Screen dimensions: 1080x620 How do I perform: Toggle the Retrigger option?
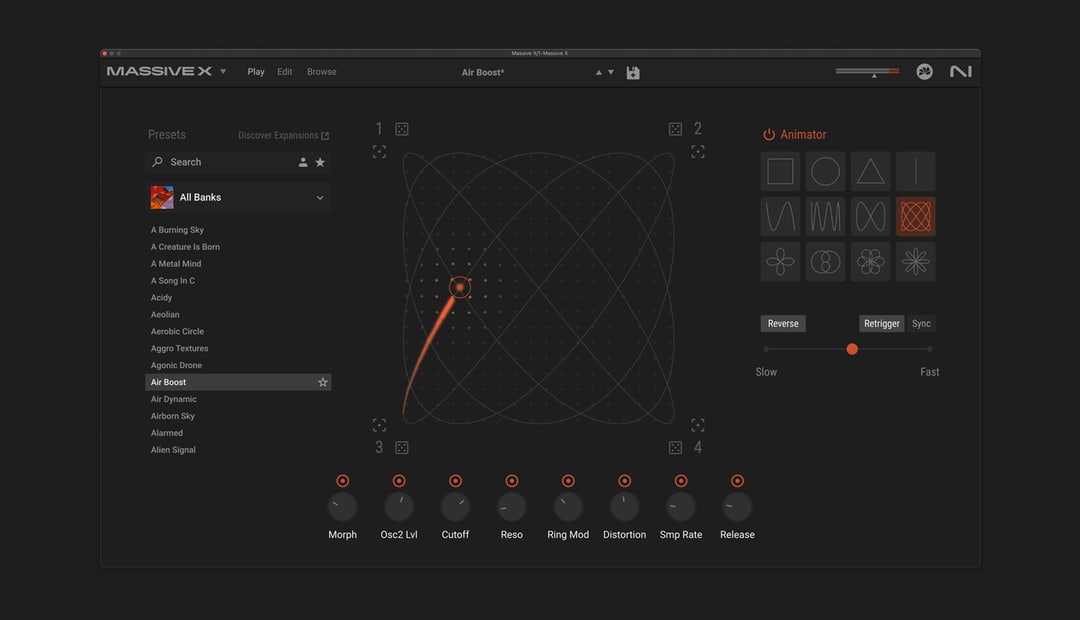point(881,324)
